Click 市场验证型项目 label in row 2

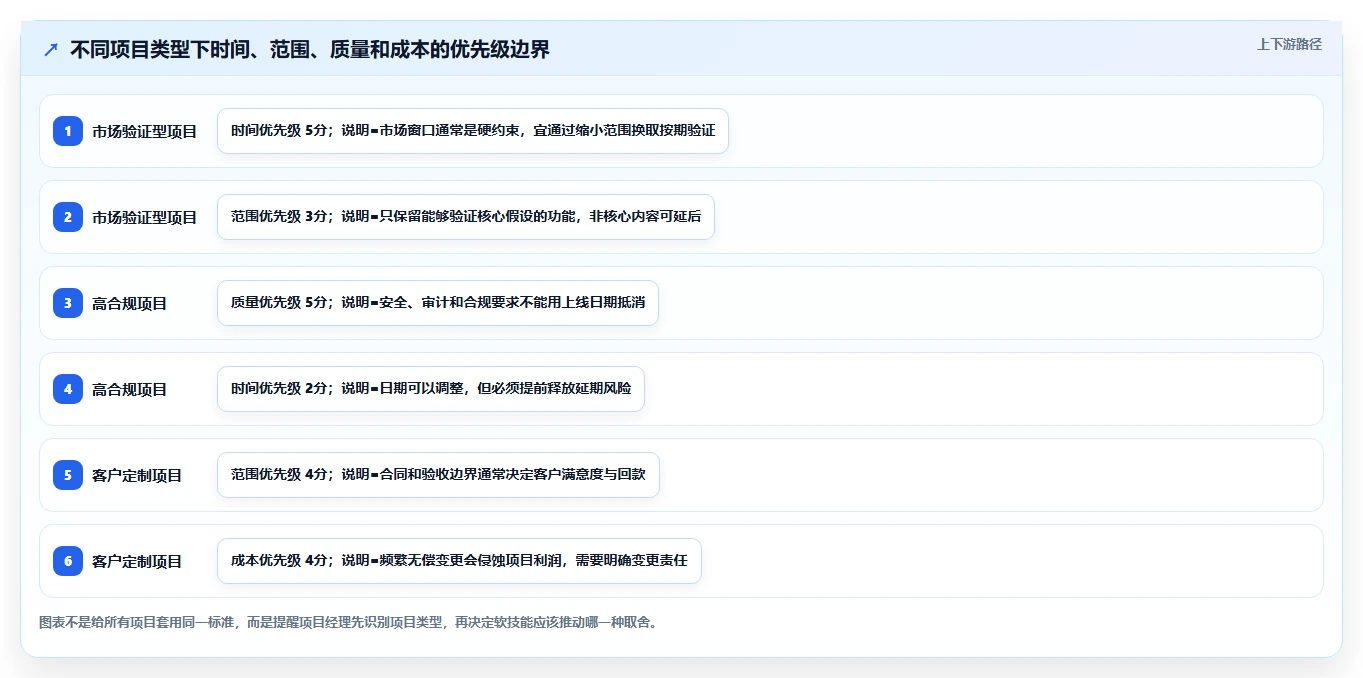point(145,217)
